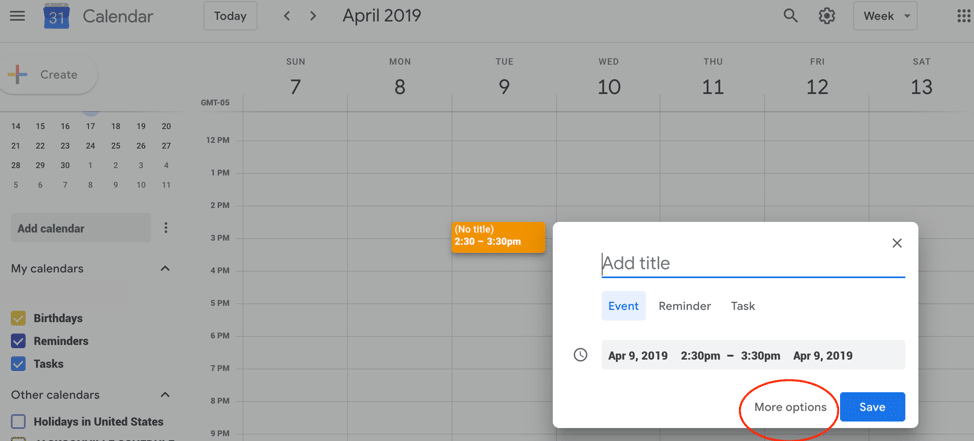Focus the Add title field
The image size is (974, 441).
point(753,263)
